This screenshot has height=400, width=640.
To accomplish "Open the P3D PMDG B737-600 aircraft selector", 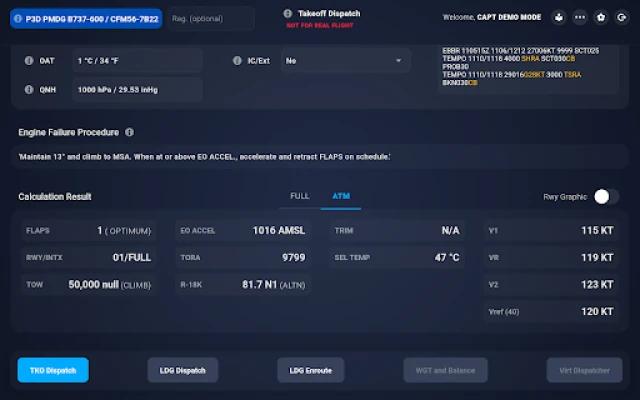I will click(85, 17).
